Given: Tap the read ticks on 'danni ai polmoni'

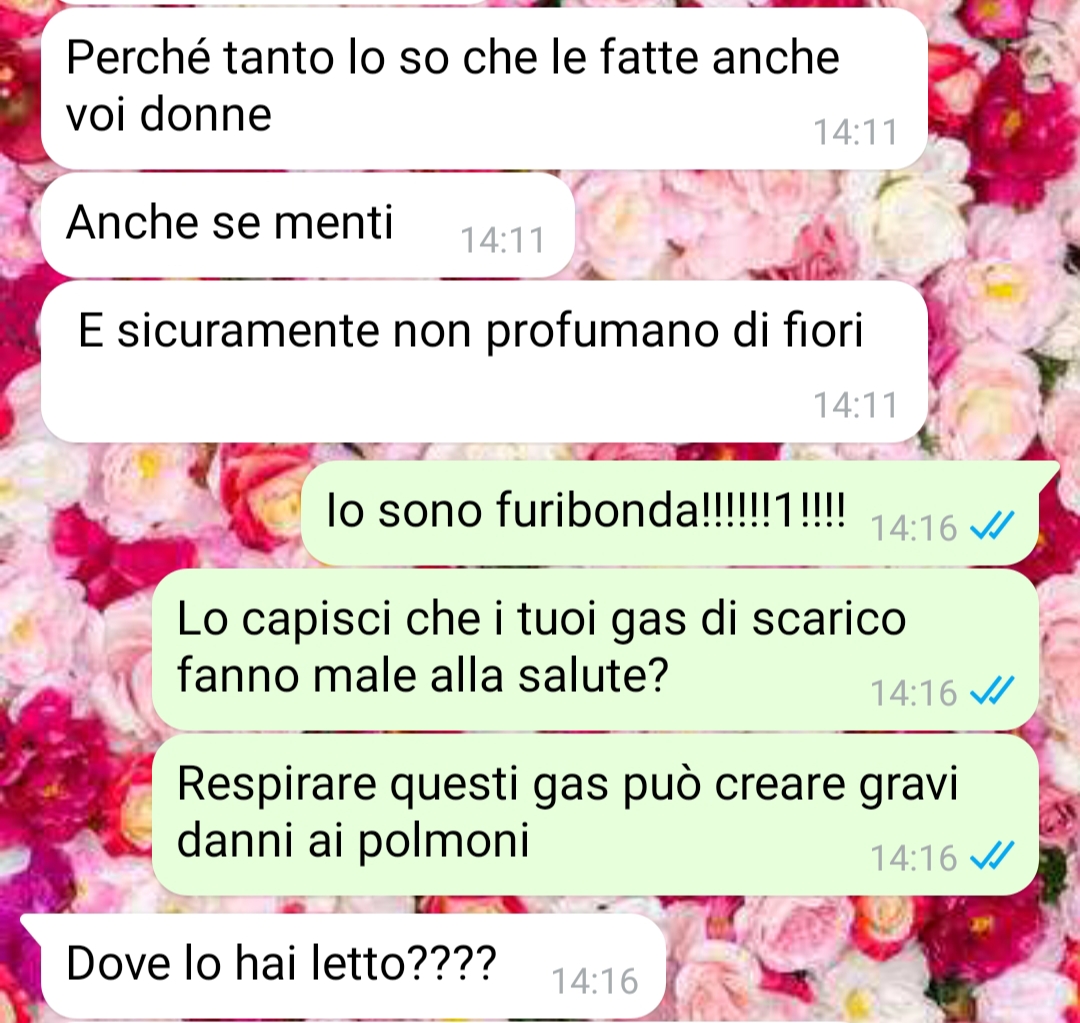Looking at the screenshot, I should (992, 856).
